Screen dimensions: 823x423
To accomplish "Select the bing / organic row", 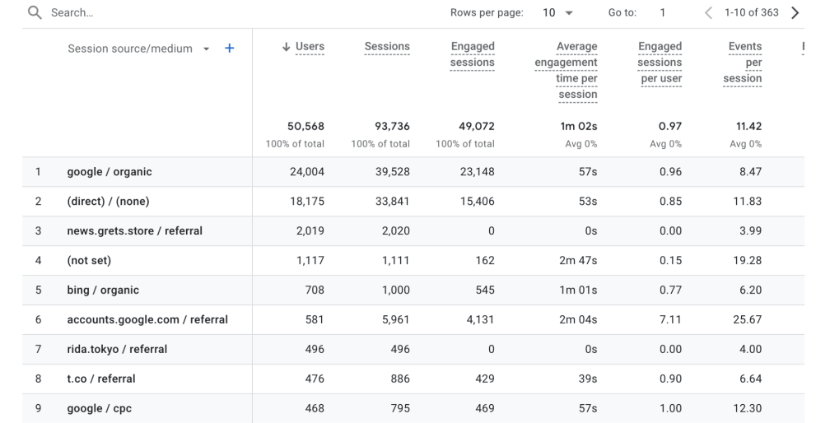I will [x=103, y=290].
